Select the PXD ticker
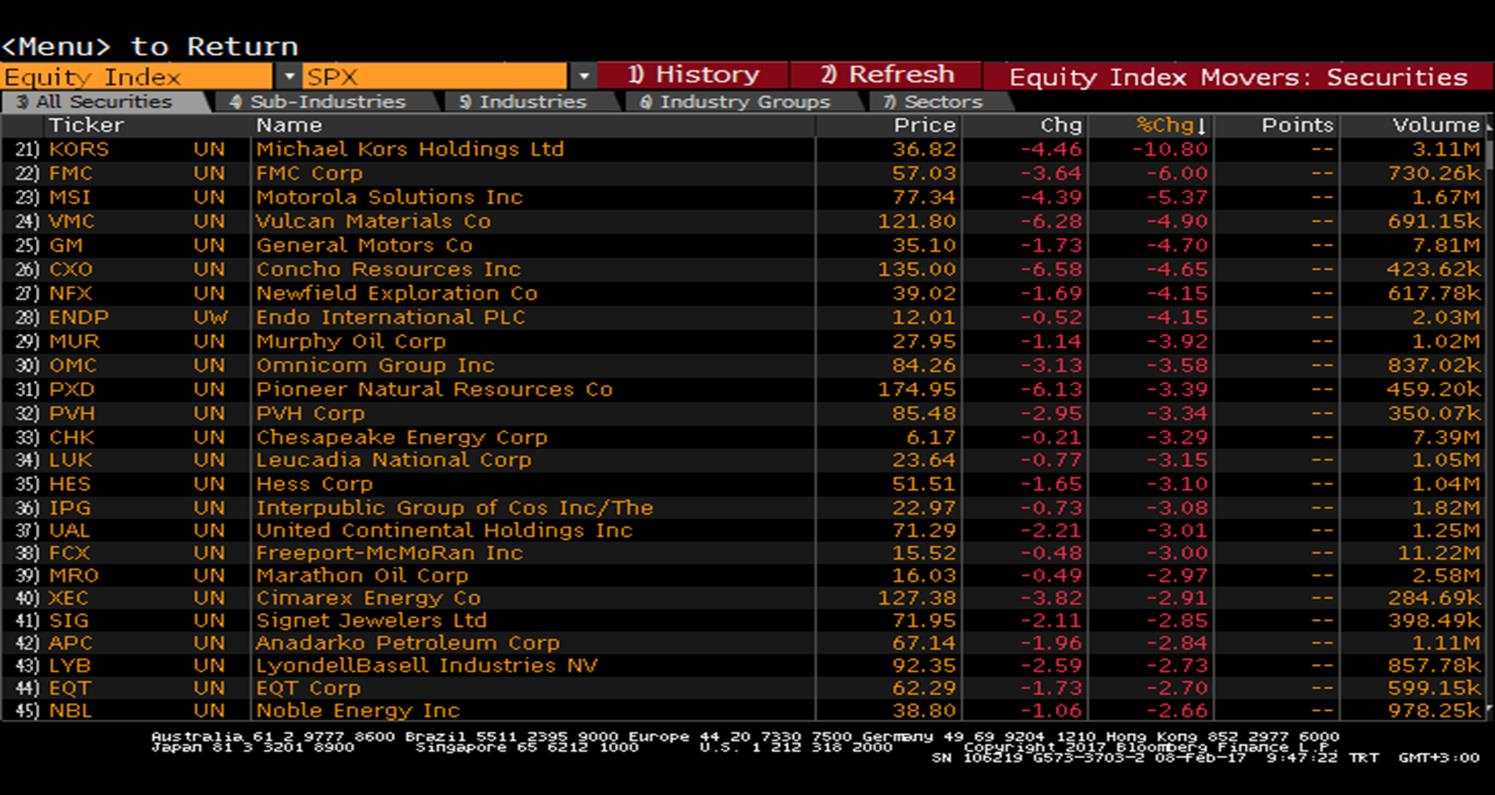 [71, 390]
